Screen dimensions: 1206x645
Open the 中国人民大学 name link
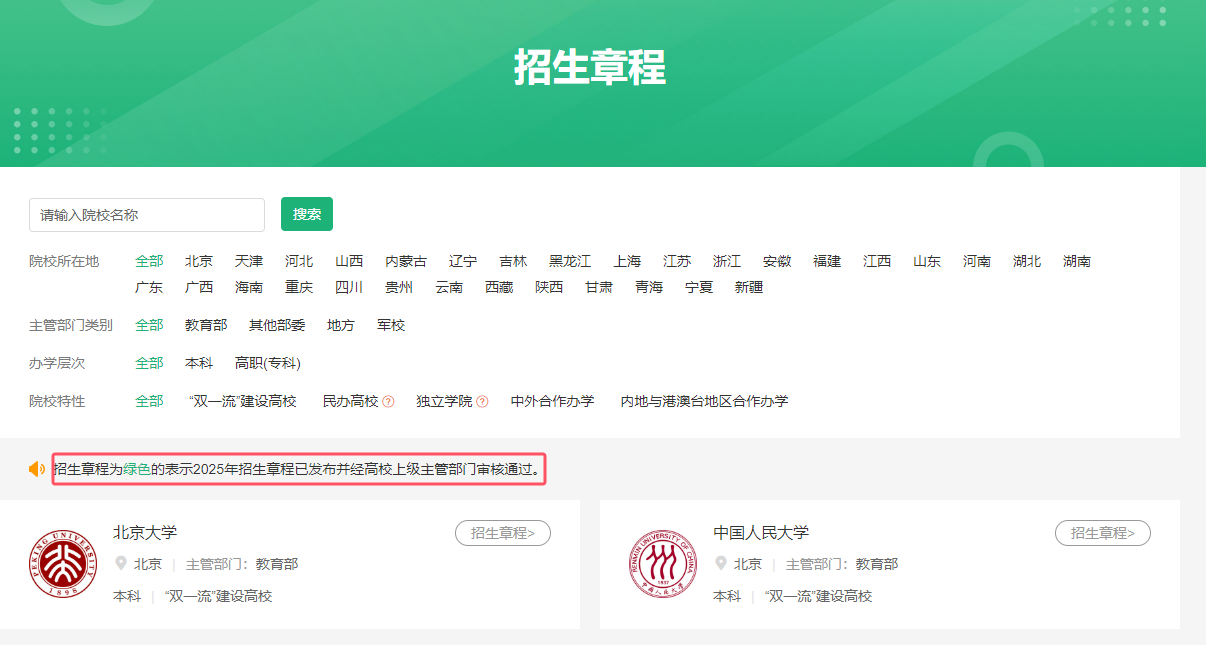[761, 532]
